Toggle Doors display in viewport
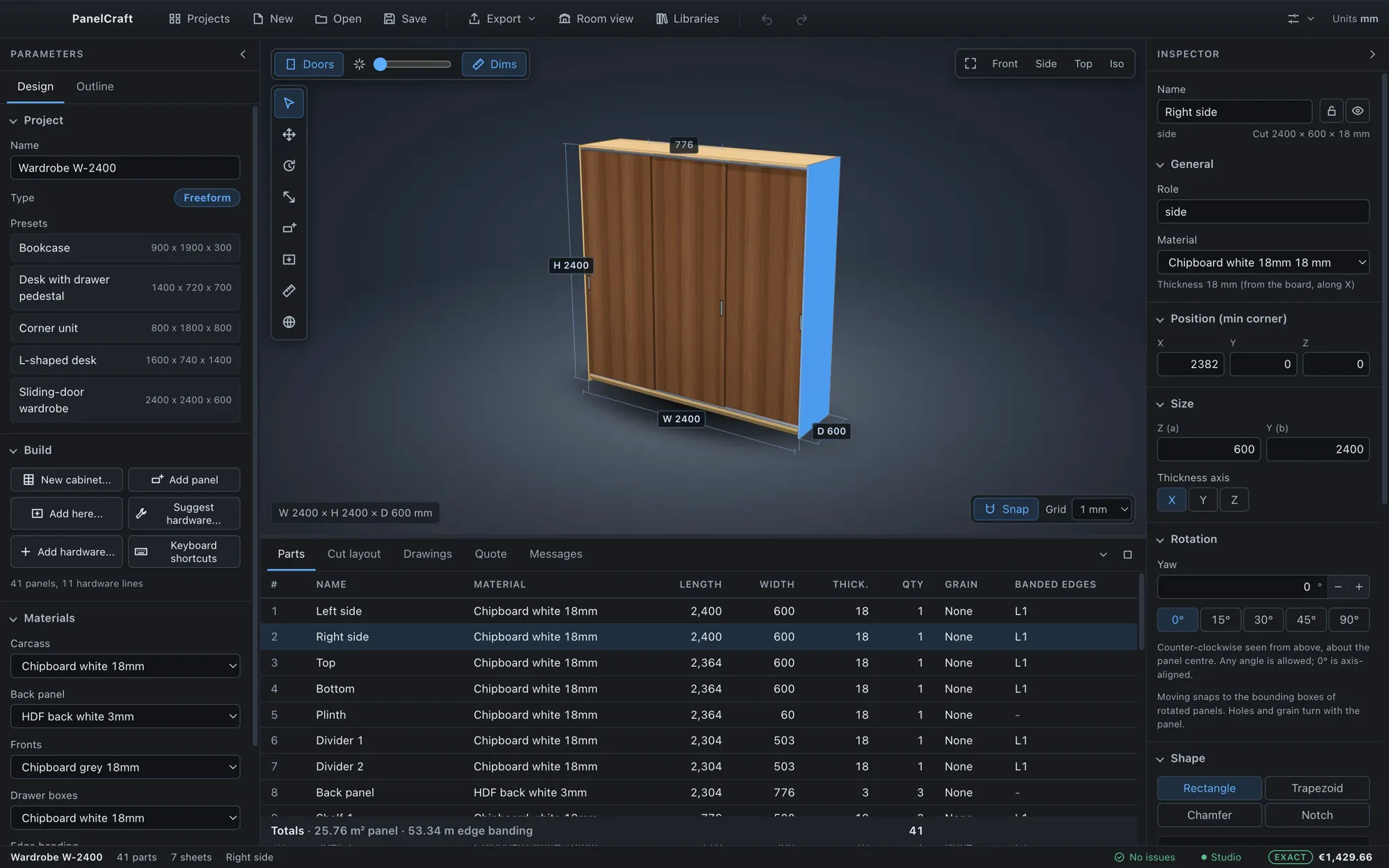This screenshot has height=868, width=1389. (x=309, y=64)
